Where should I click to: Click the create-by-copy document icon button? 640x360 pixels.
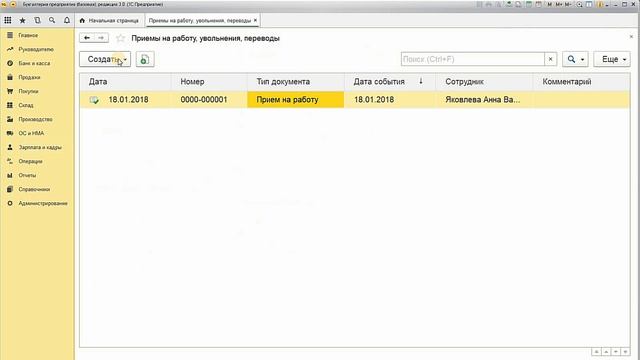144,59
